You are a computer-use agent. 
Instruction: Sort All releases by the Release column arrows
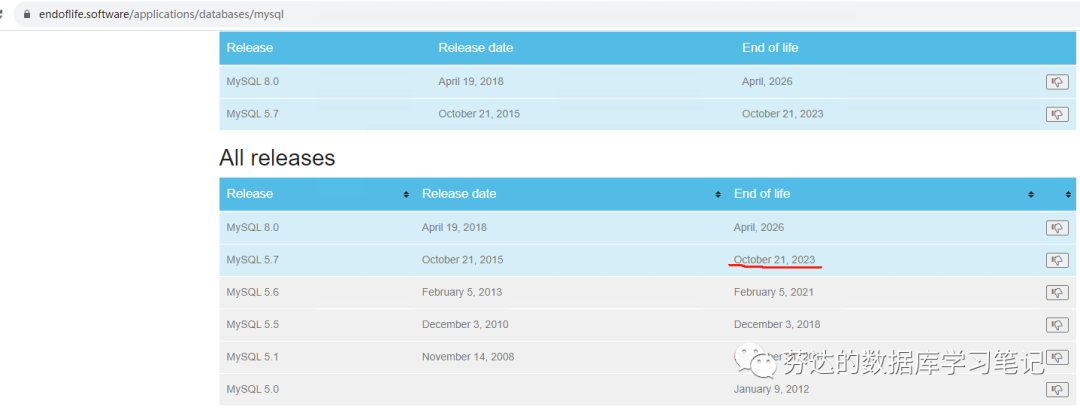click(406, 194)
